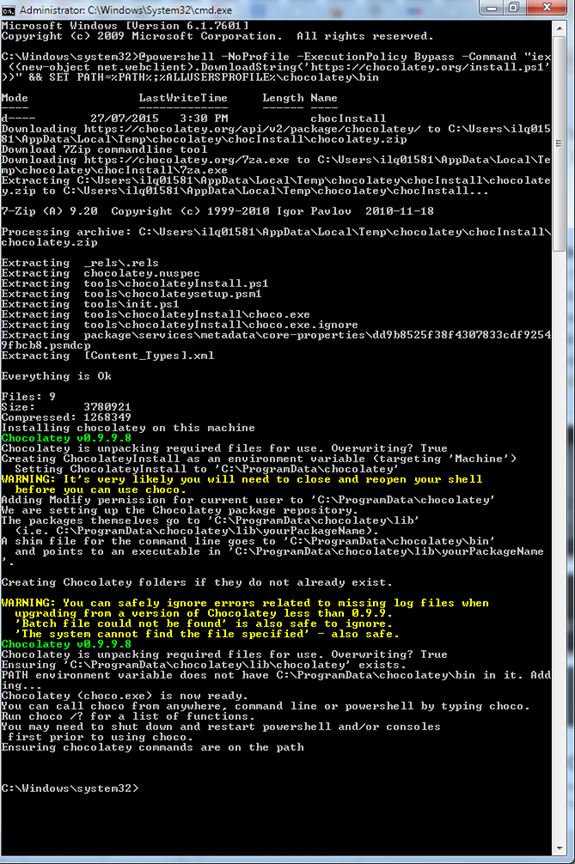
Task: Click 'Extracting tools\chocolateysetup.psm1' line
Action: click(x=132, y=294)
